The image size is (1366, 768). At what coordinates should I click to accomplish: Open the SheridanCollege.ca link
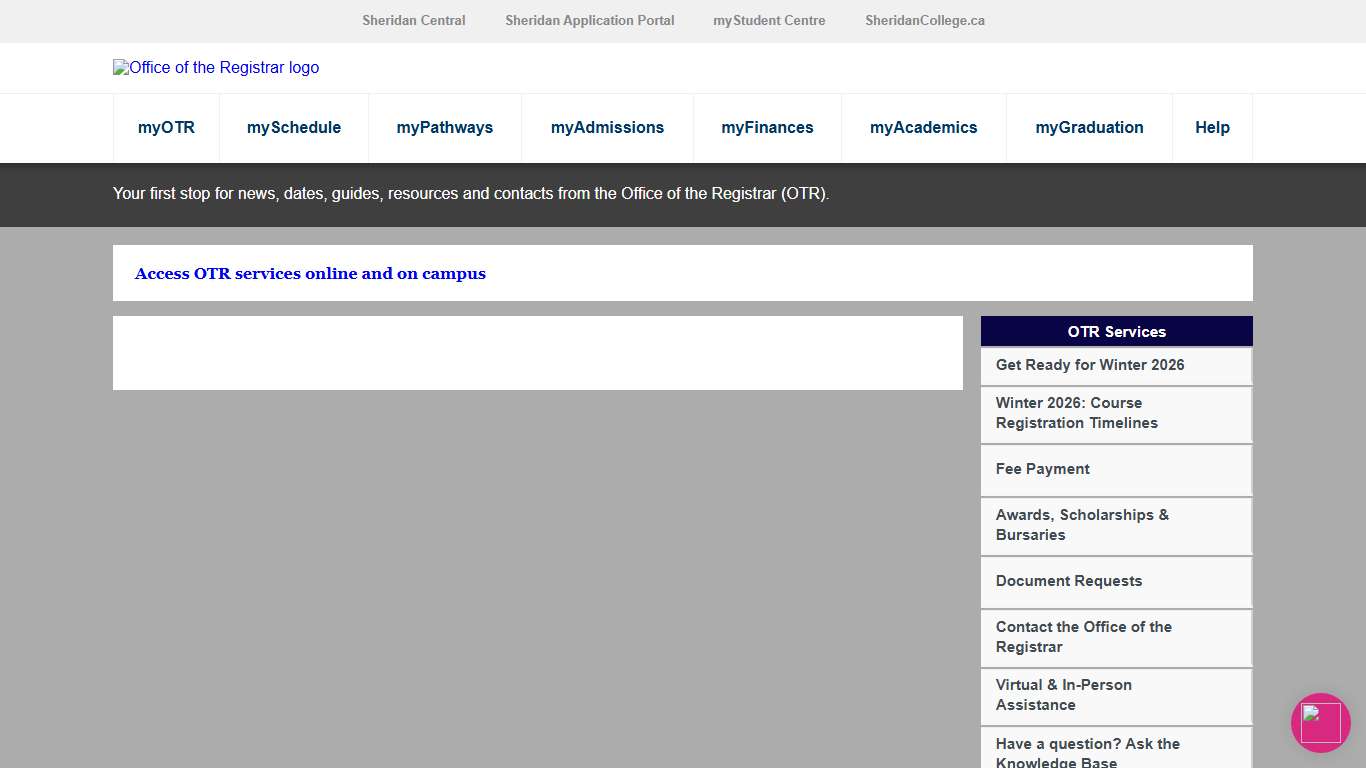click(x=925, y=21)
